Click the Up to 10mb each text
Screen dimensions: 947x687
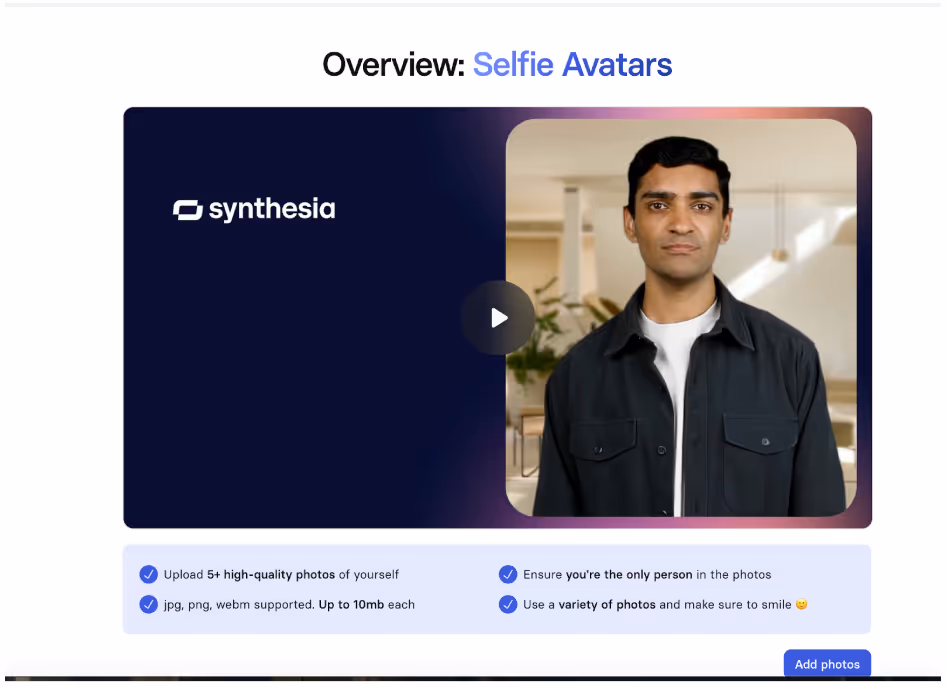pyautogui.click(x=367, y=604)
